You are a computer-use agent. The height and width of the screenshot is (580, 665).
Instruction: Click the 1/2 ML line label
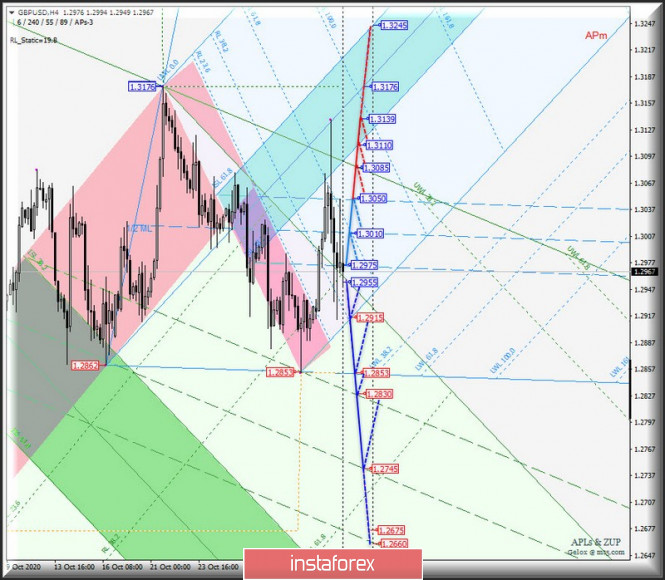click(140, 229)
